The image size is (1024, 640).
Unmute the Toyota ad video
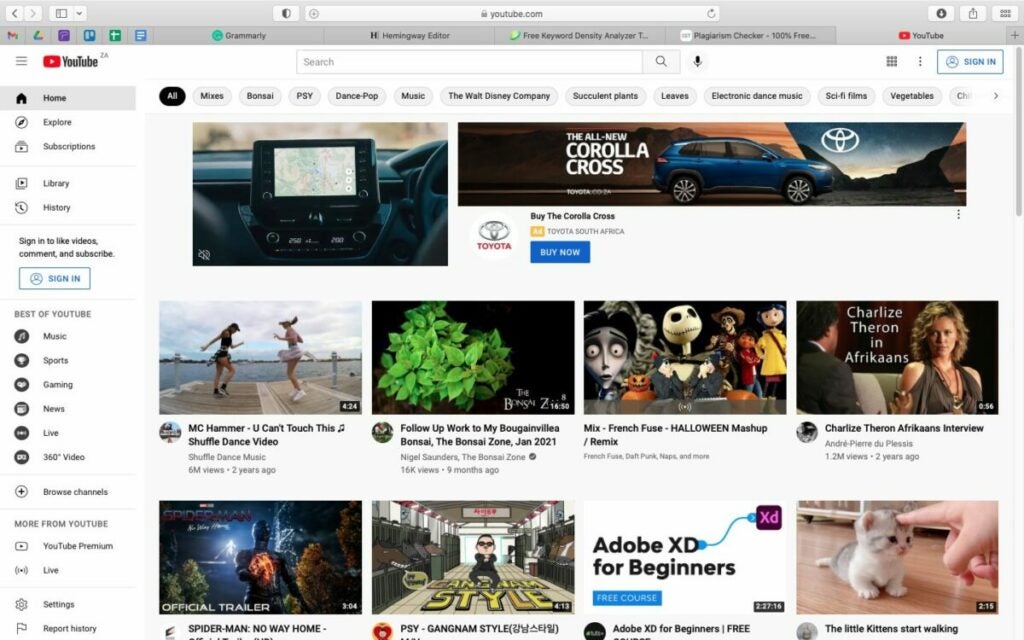204,255
